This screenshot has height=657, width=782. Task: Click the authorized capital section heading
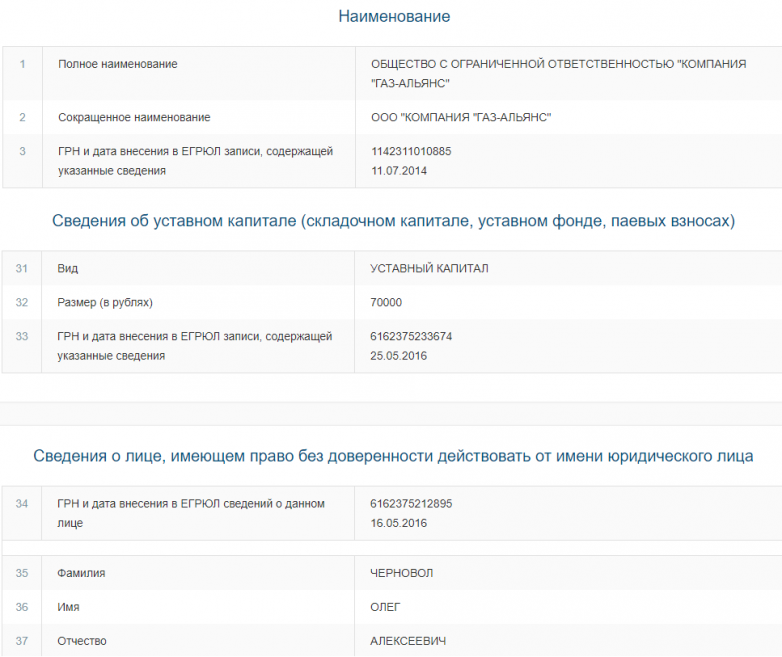[393, 221]
